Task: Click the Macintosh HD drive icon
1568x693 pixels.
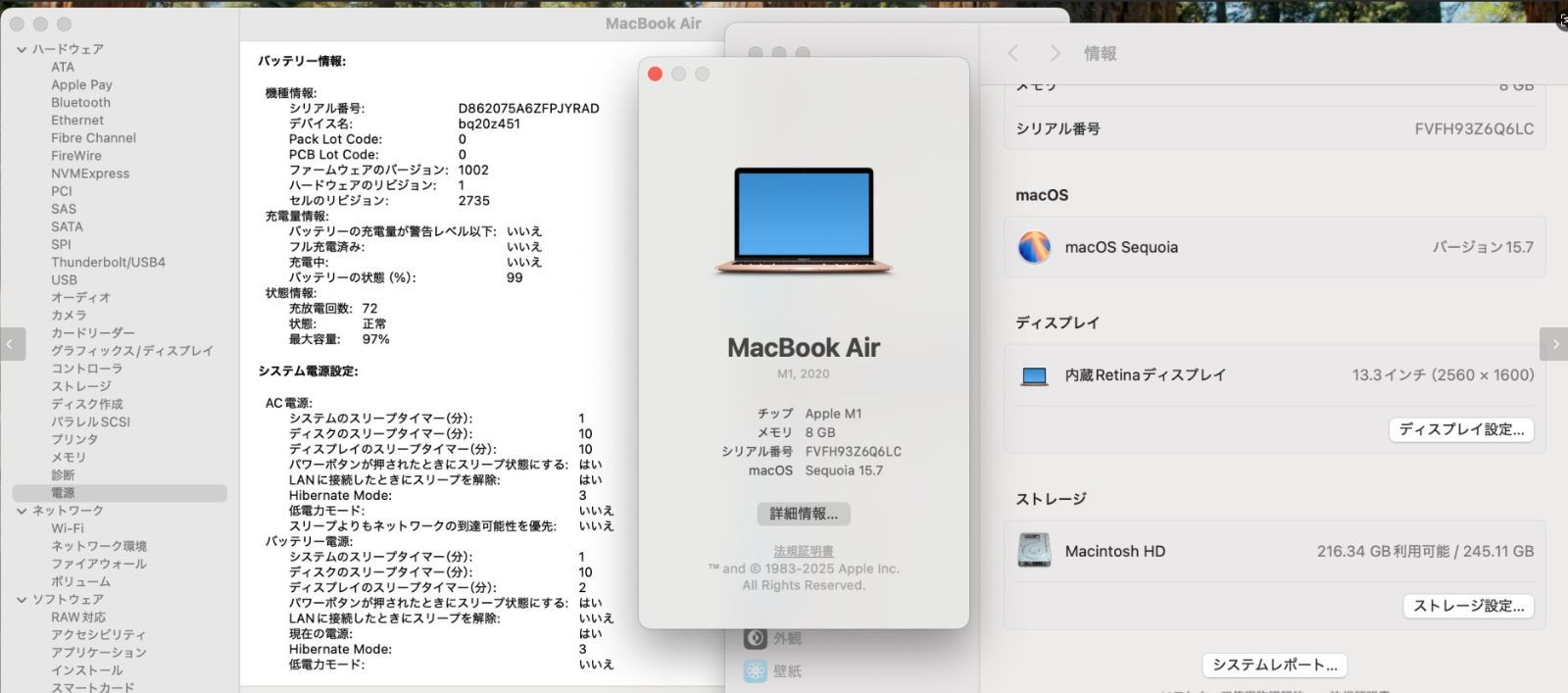Action: click(x=1034, y=551)
